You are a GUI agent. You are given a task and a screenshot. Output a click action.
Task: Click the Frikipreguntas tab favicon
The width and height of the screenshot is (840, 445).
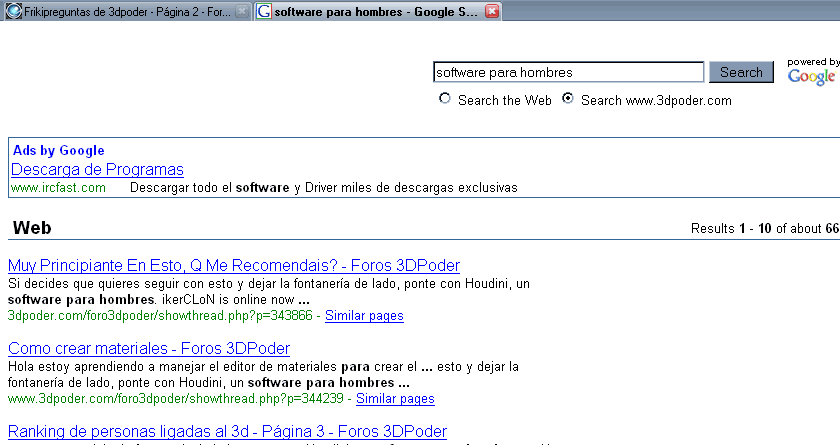[x=13, y=11]
